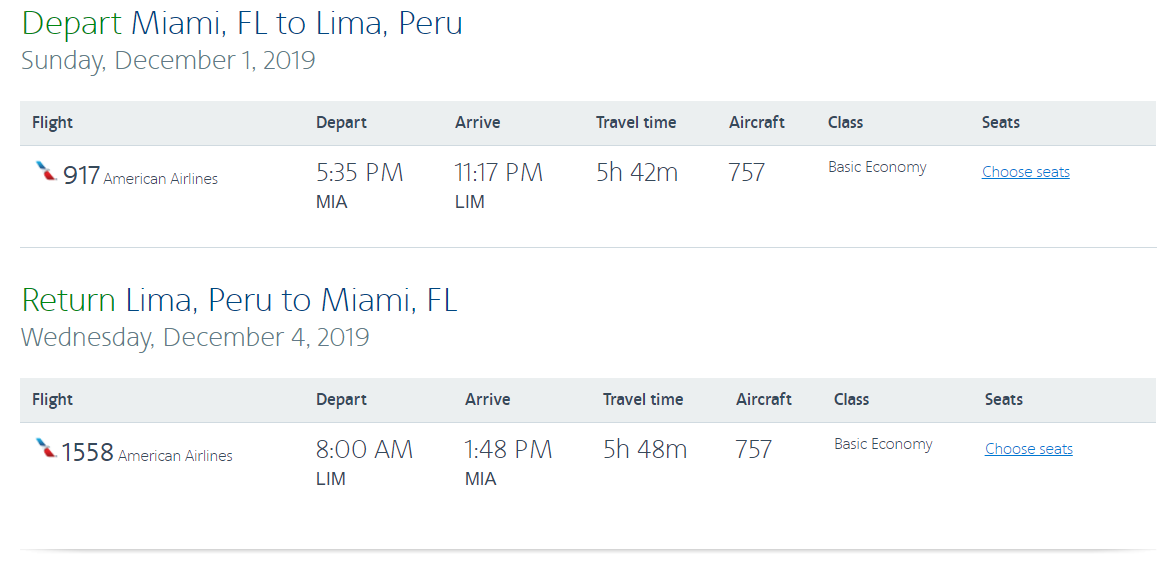Click the 8:00 AM departure time
This screenshot has height=568, width=1168.
pyautogui.click(x=364, y=450)
